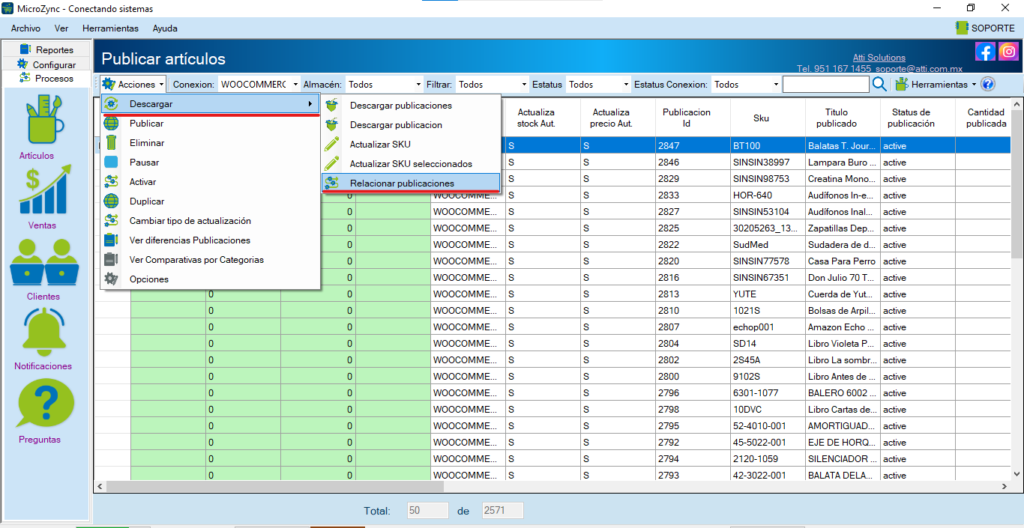
Task: Open the Facebook icon in header
Action: click(985, 51)
